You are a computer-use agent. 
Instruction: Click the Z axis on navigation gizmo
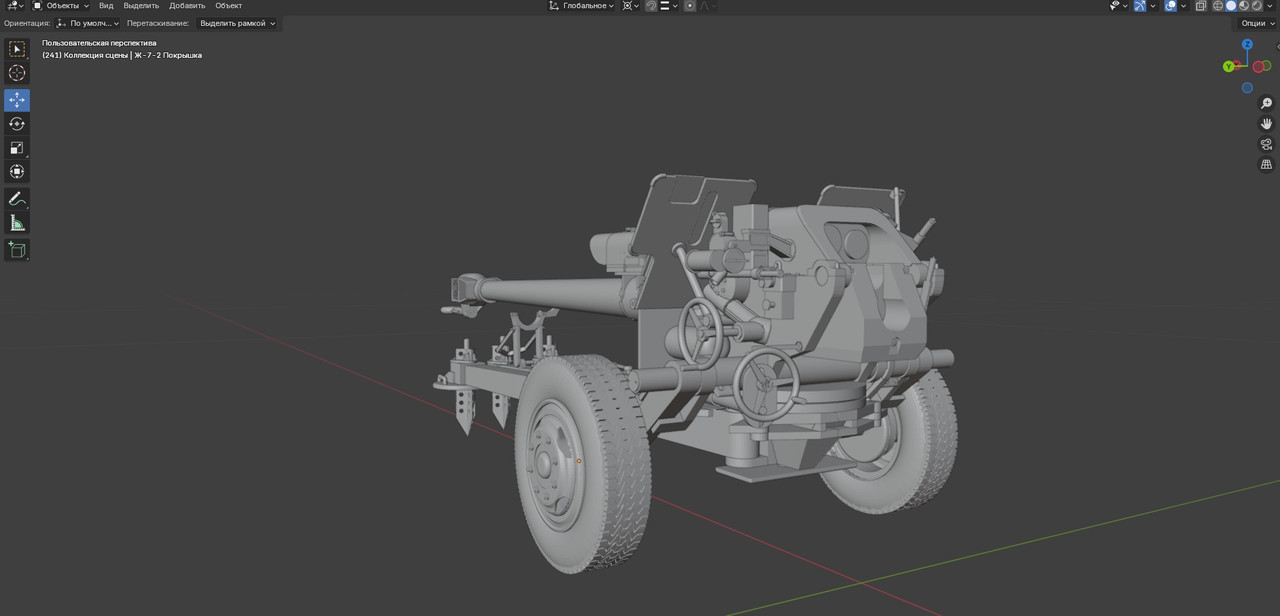(x=1247, y=45)
